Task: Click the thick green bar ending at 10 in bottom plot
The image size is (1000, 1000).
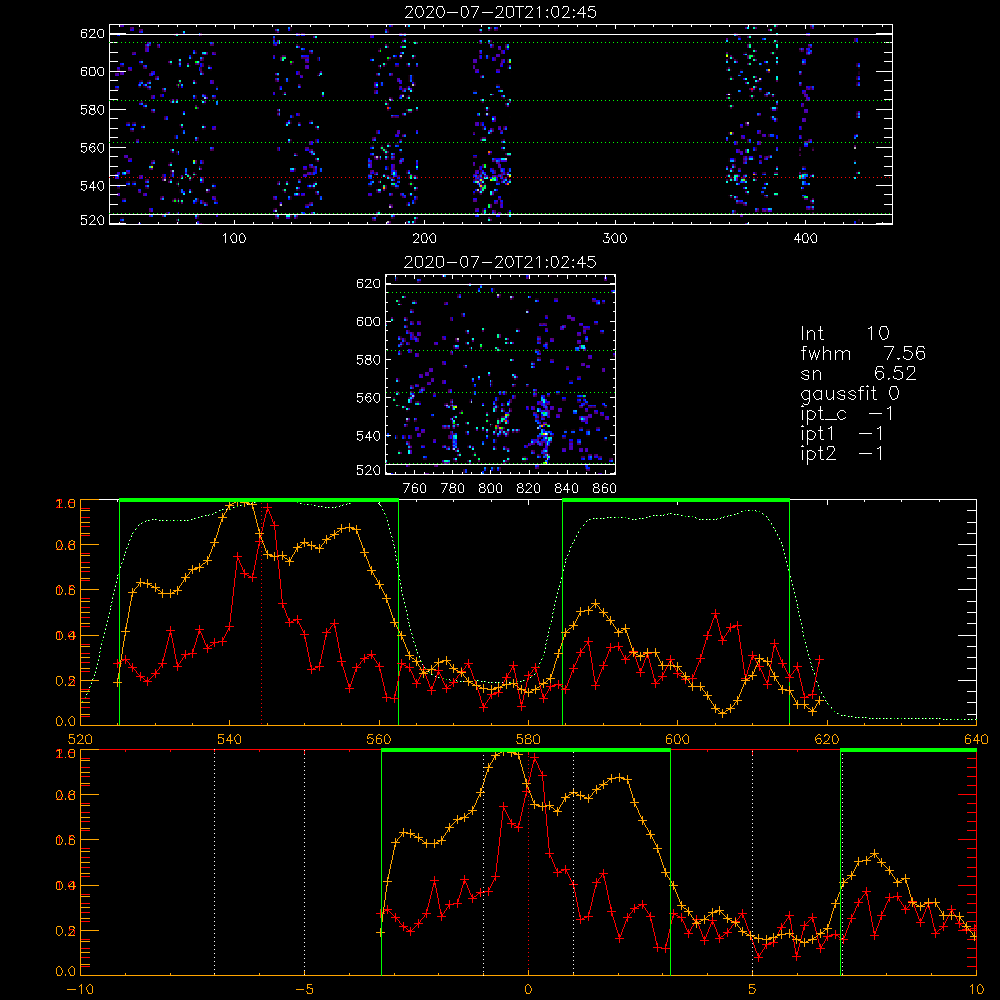Action: click(909, 751)
